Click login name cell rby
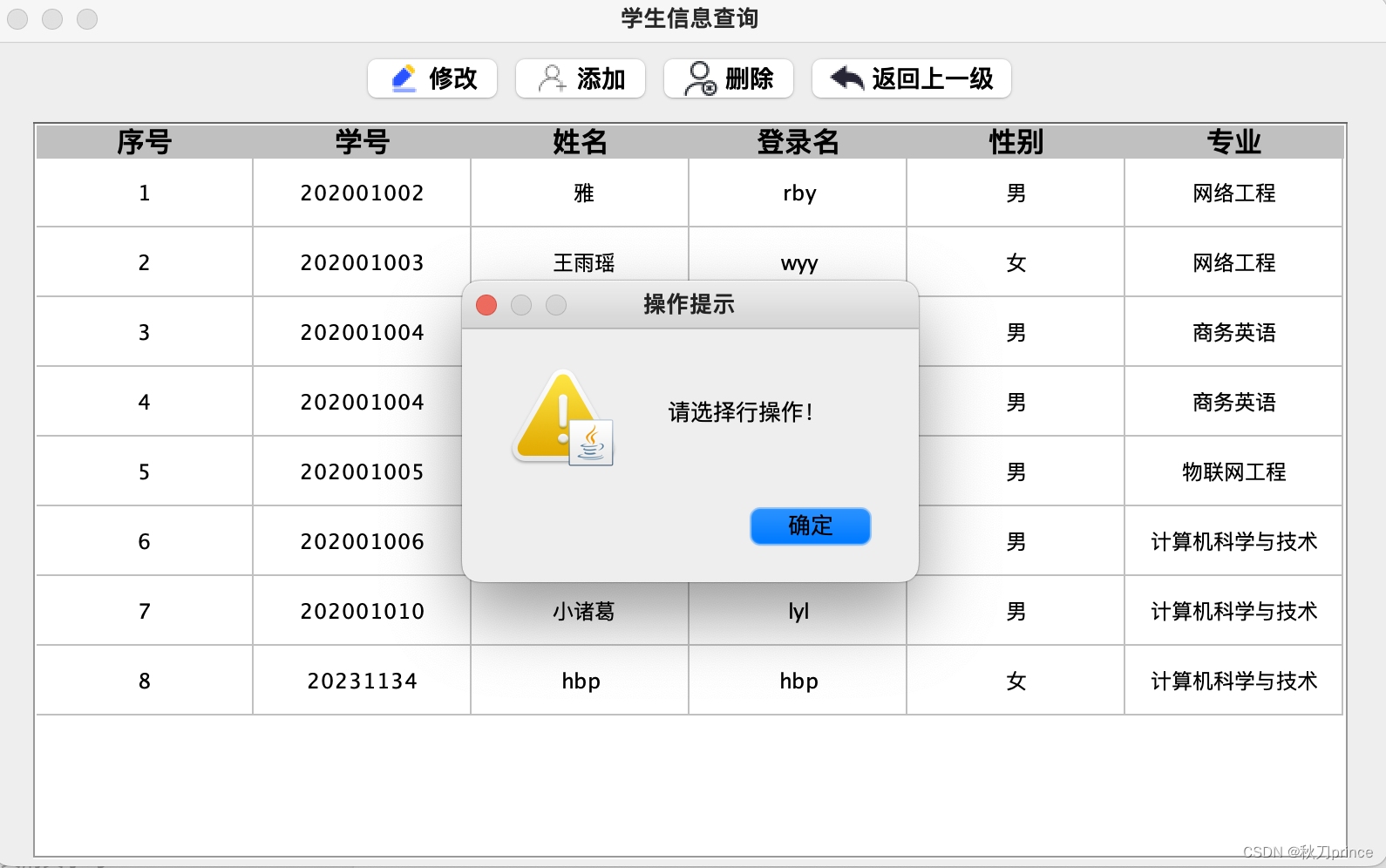Screen dimensions: 1386x868 pyautogui.click(x=798, y=193)
